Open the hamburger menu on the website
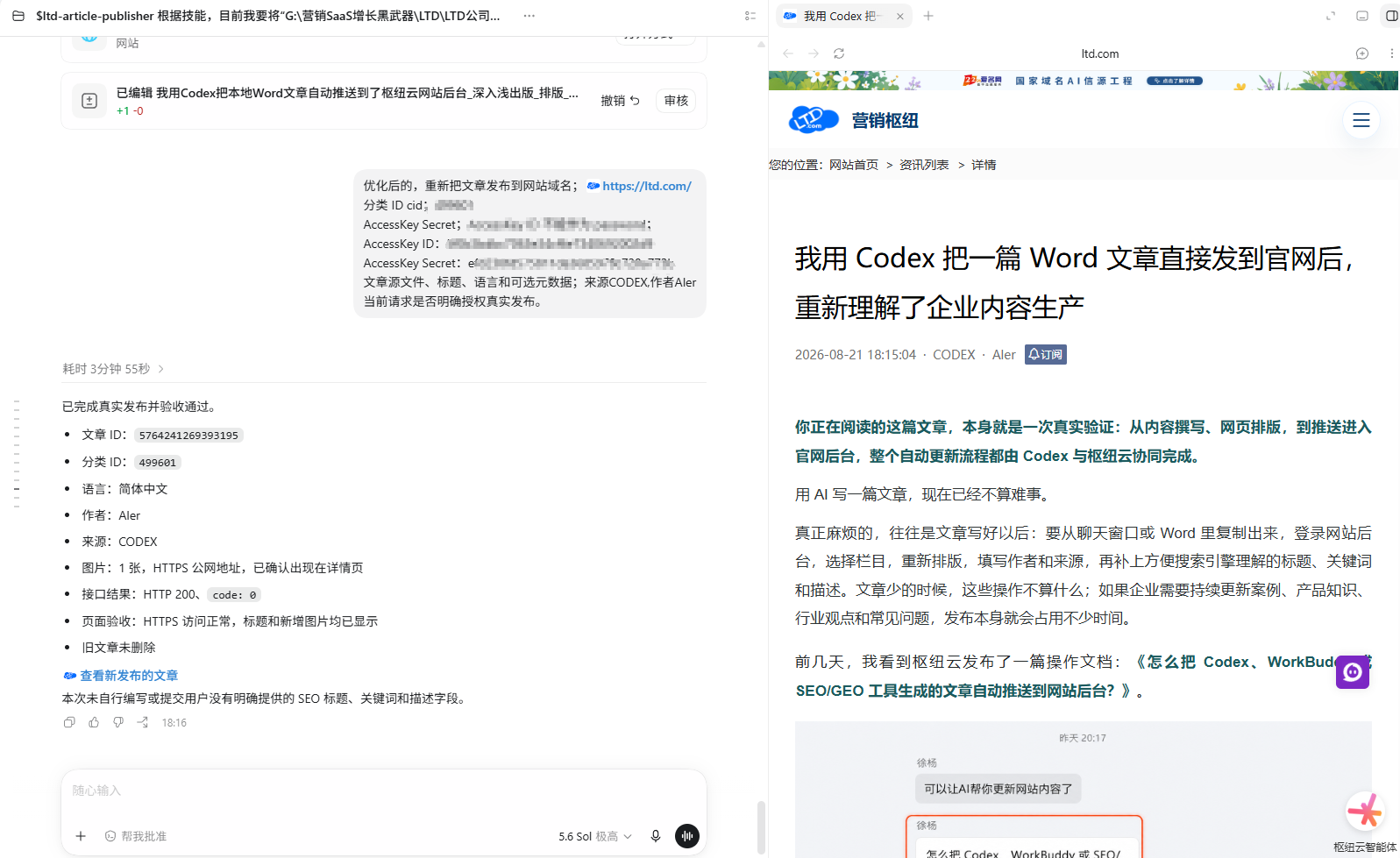1400x858 pixels. [x=1361, y=120]
